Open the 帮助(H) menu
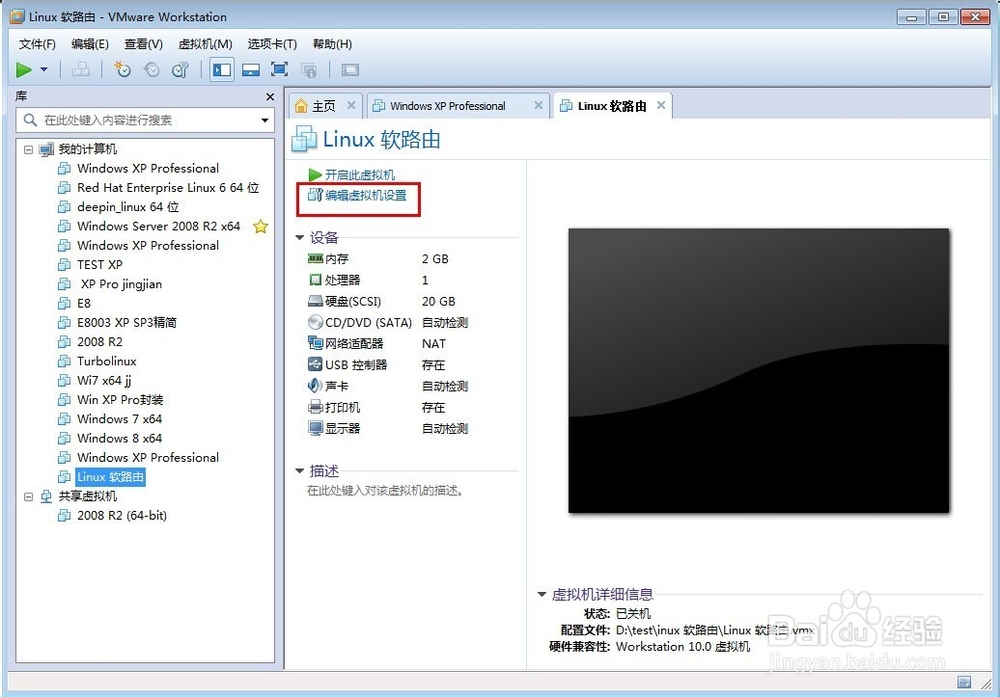The height and width of the screenshot is (697, 1000). click(x=332, y=44)
